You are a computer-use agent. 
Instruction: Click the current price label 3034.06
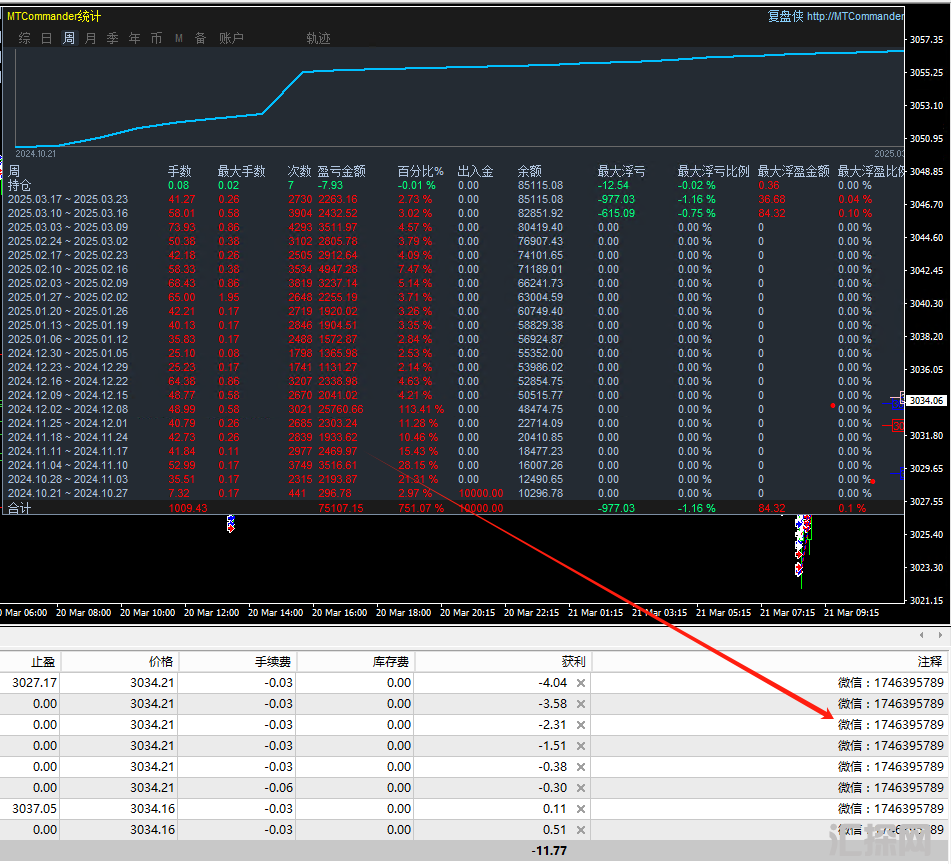pos(926,400)
